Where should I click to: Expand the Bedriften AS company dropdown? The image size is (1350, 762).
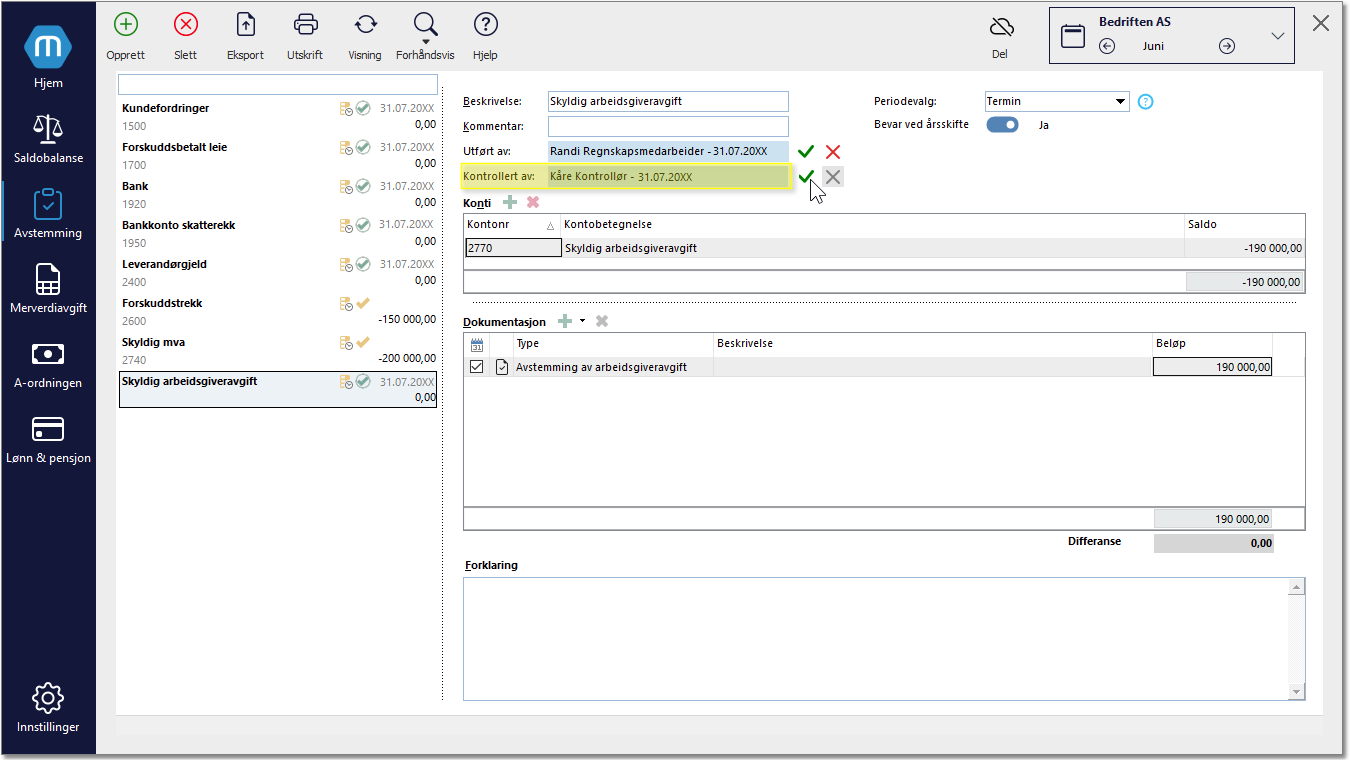point(1277,36)
